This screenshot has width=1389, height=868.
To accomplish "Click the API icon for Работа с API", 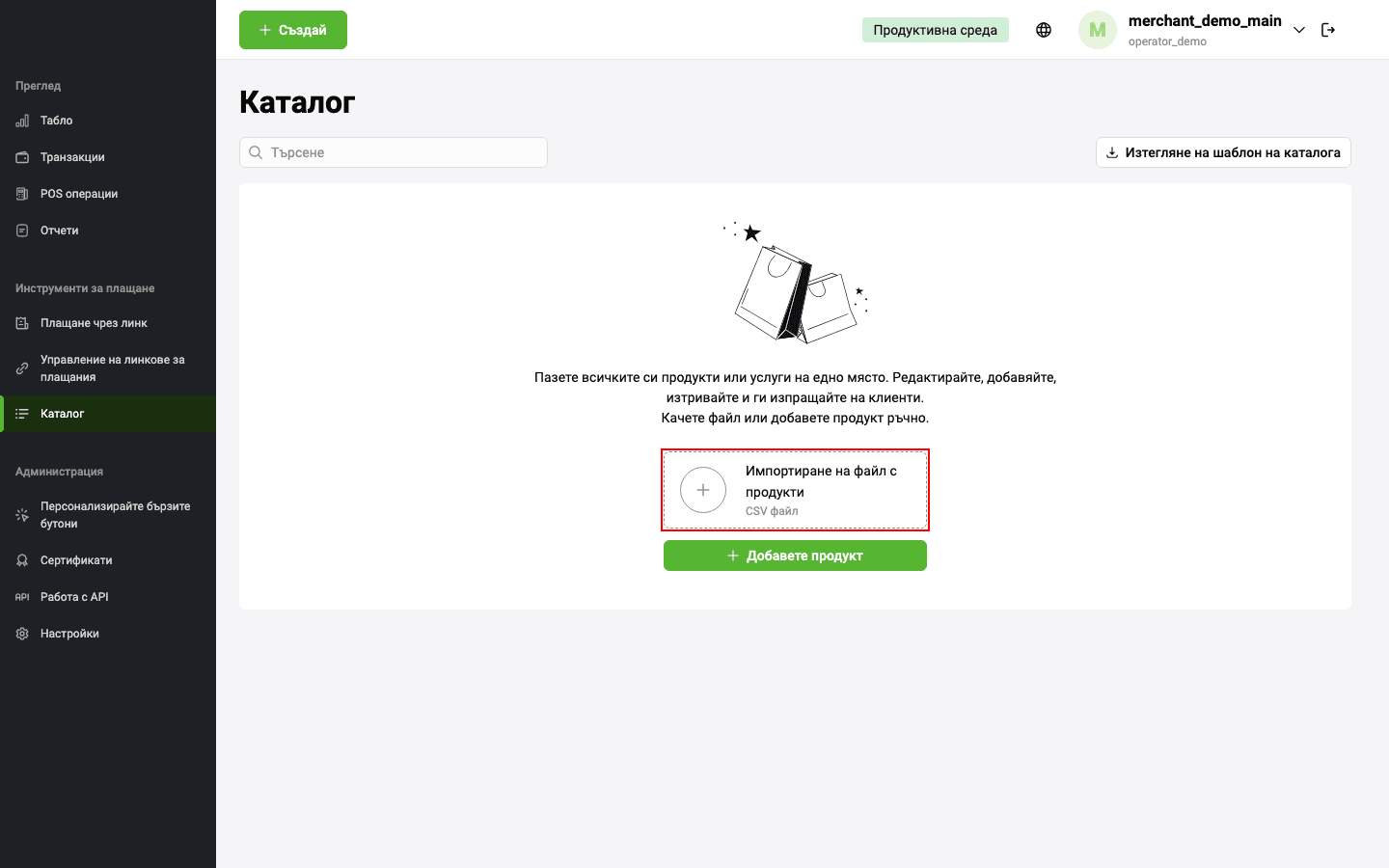I will coord(22,597).
